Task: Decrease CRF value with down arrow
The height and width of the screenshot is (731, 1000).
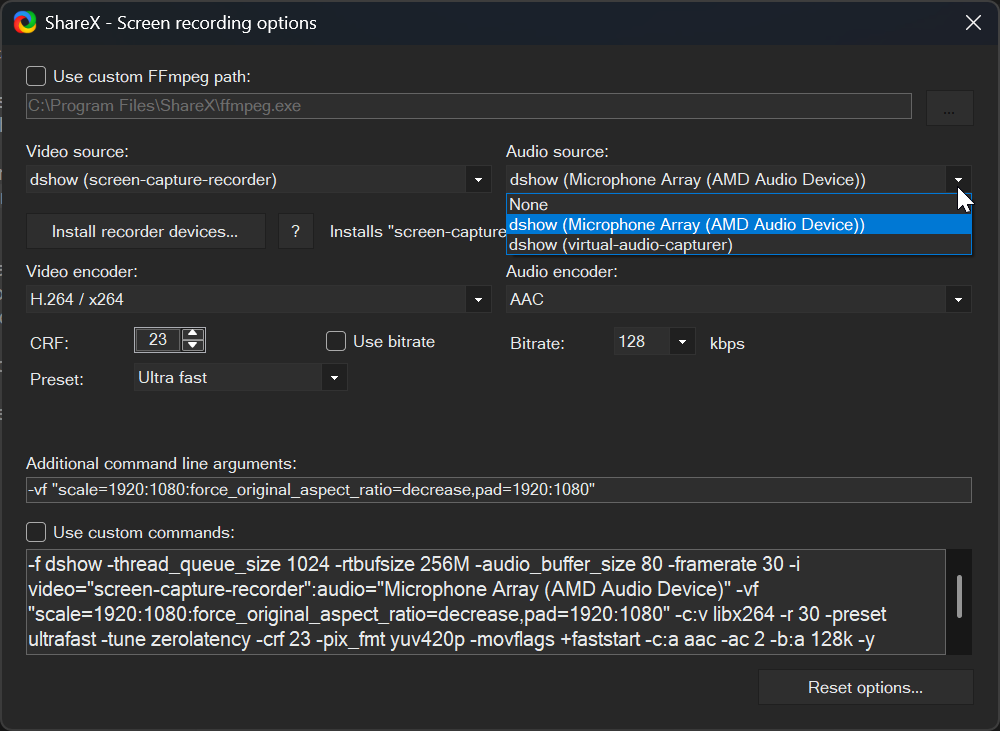Action: tap(193, 346)
